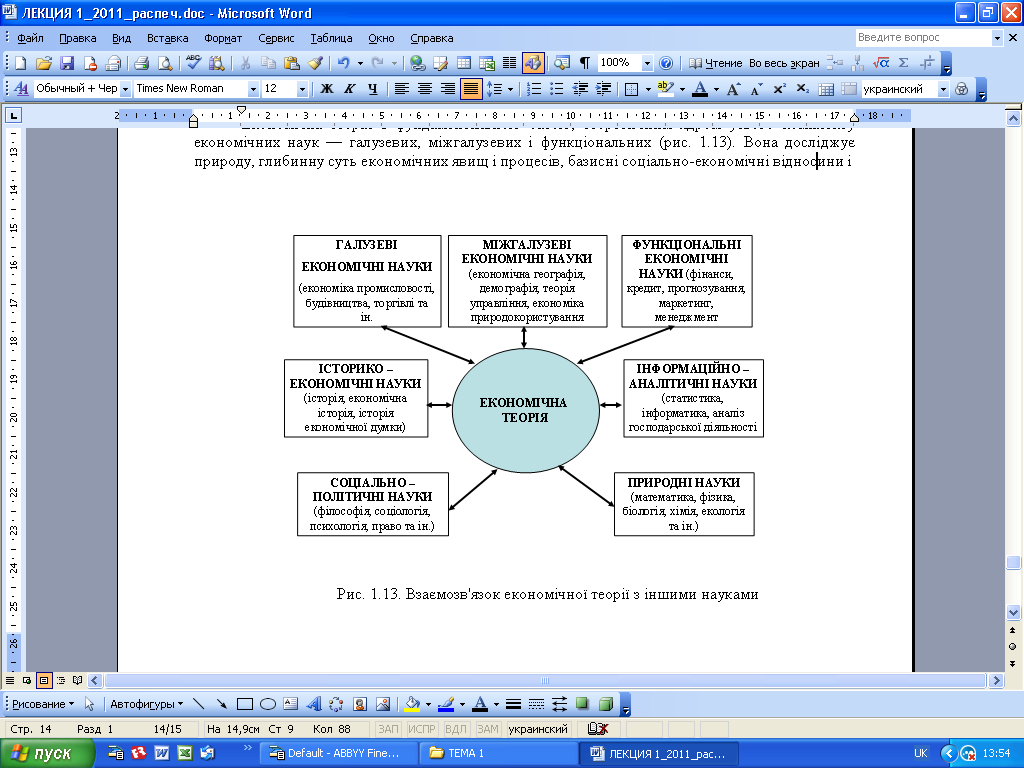Insert an Excel spreadsheet icon
This screenshot has width=1024, height=768.
click(x=487, y=63)
